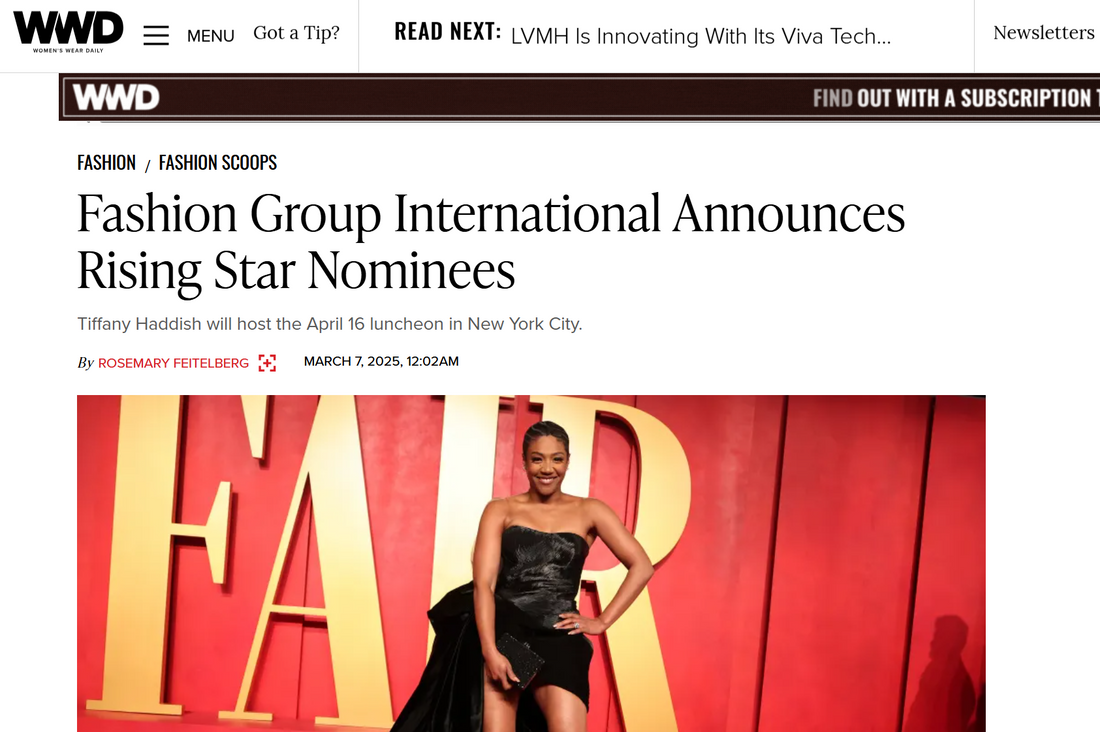Go to the Fashion Scoops breadcrumb
Screen dimensions: 1100x732
pos(217,163)
